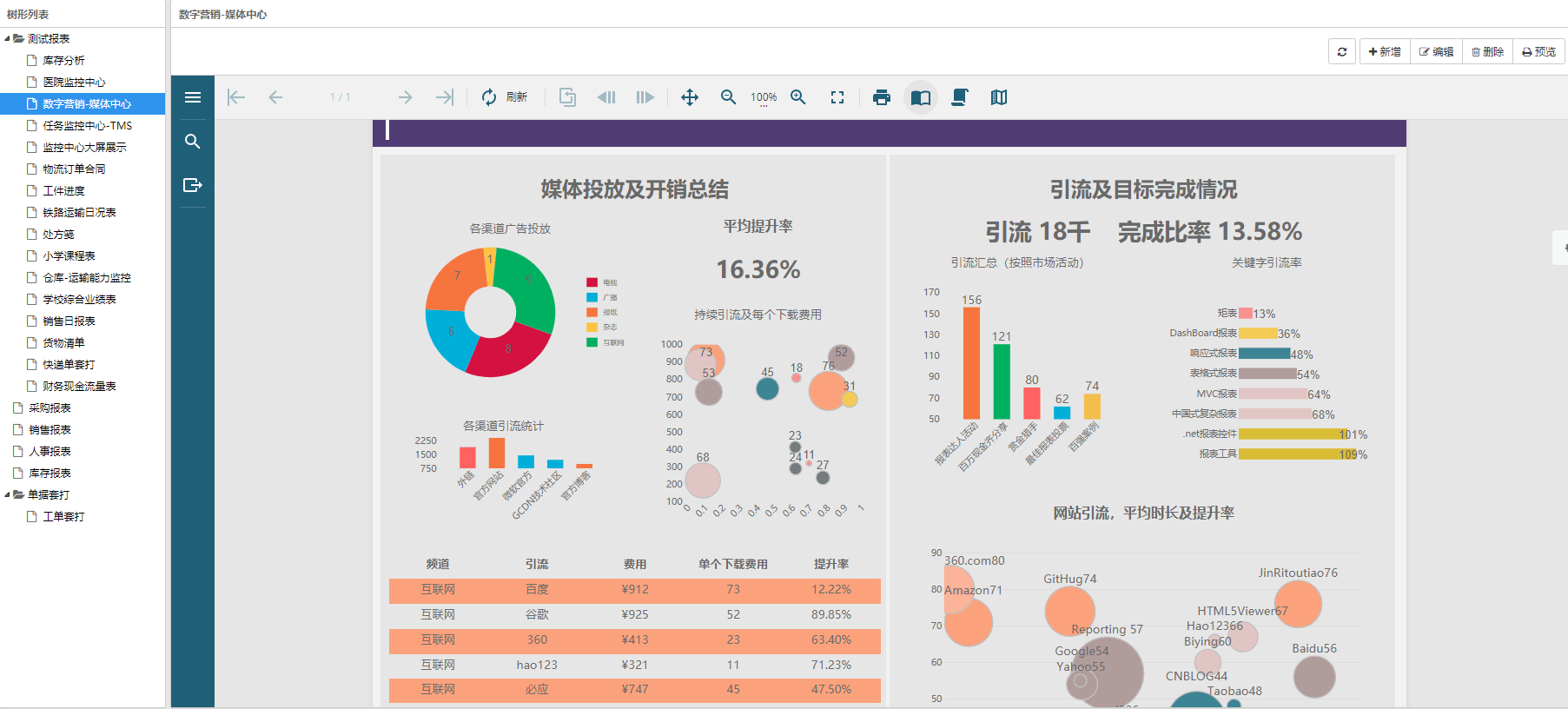Collapse the 测试报表 tree folder
Screen dimensions: 1568x709
point(8,38)
